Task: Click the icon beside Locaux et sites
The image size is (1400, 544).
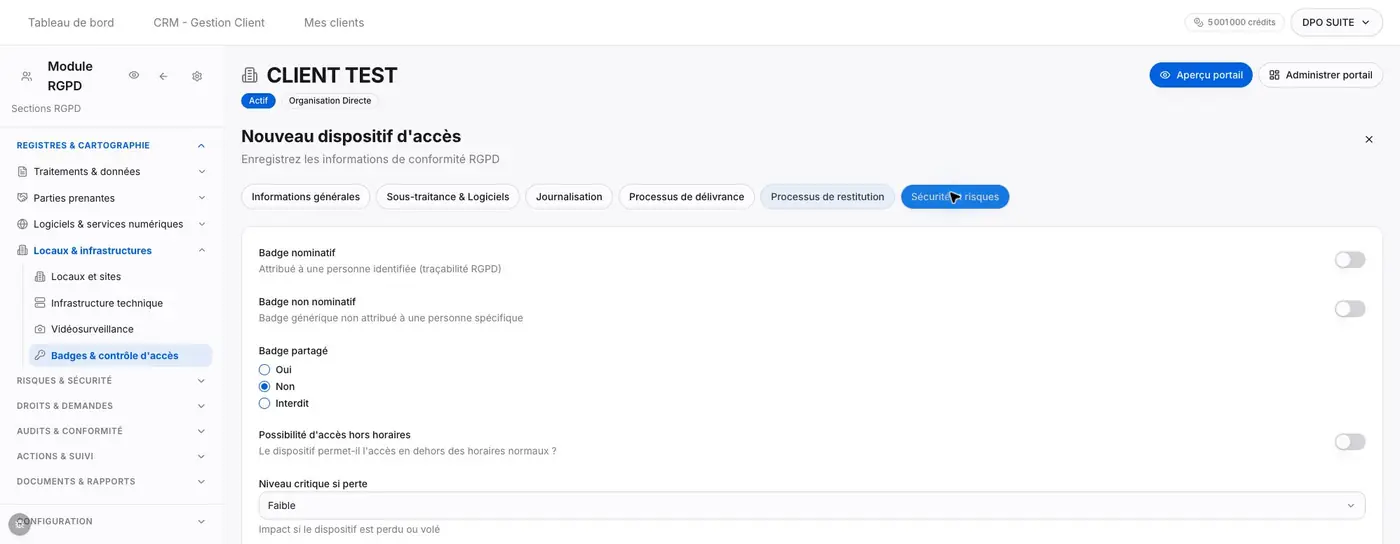Action: click(x=40, y=277)
